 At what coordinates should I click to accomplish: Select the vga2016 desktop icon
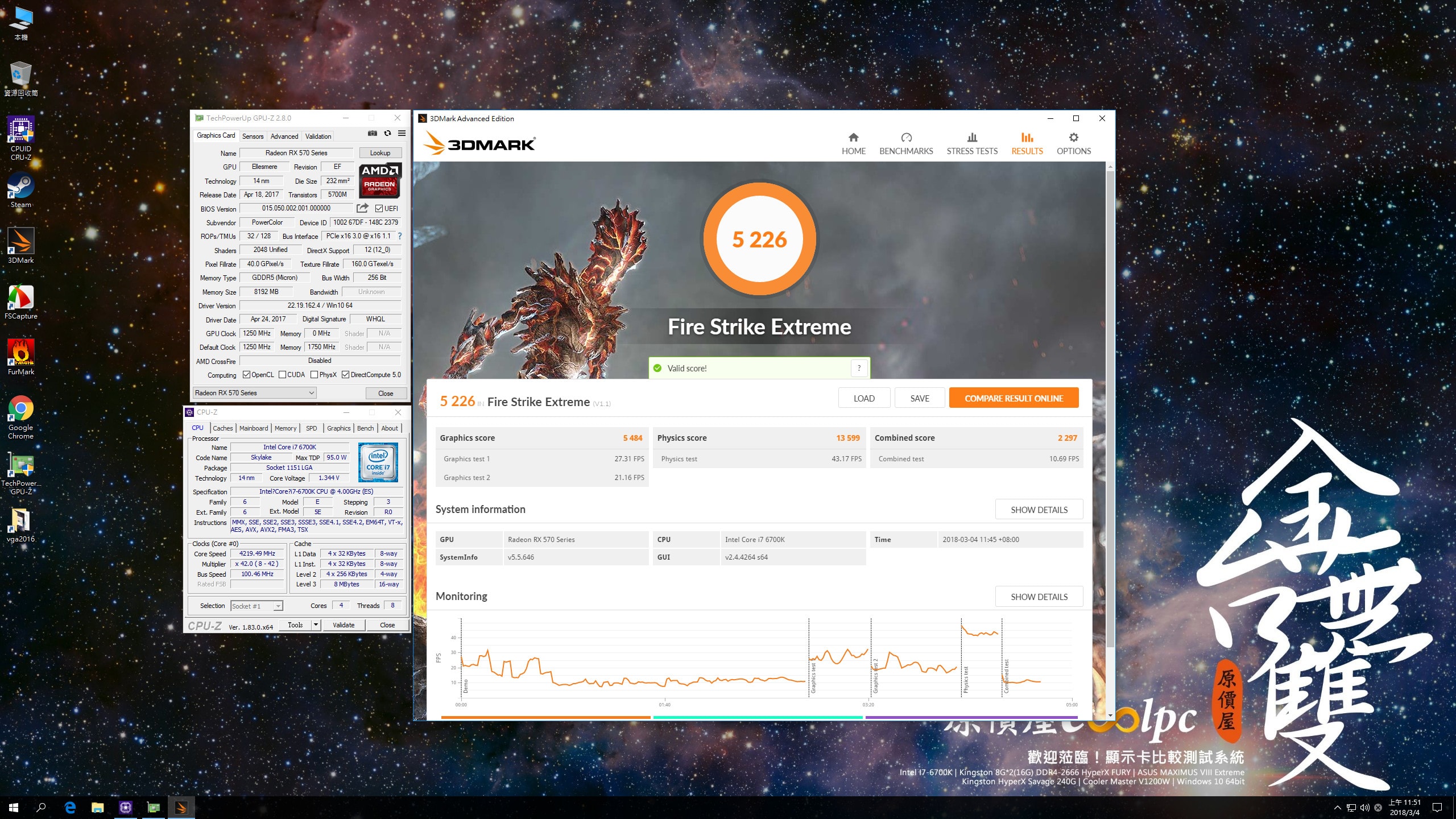click(x=20, y=524)
